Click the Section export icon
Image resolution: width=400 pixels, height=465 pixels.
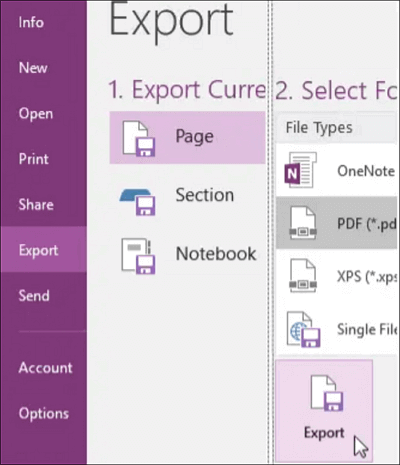point(138,202)
